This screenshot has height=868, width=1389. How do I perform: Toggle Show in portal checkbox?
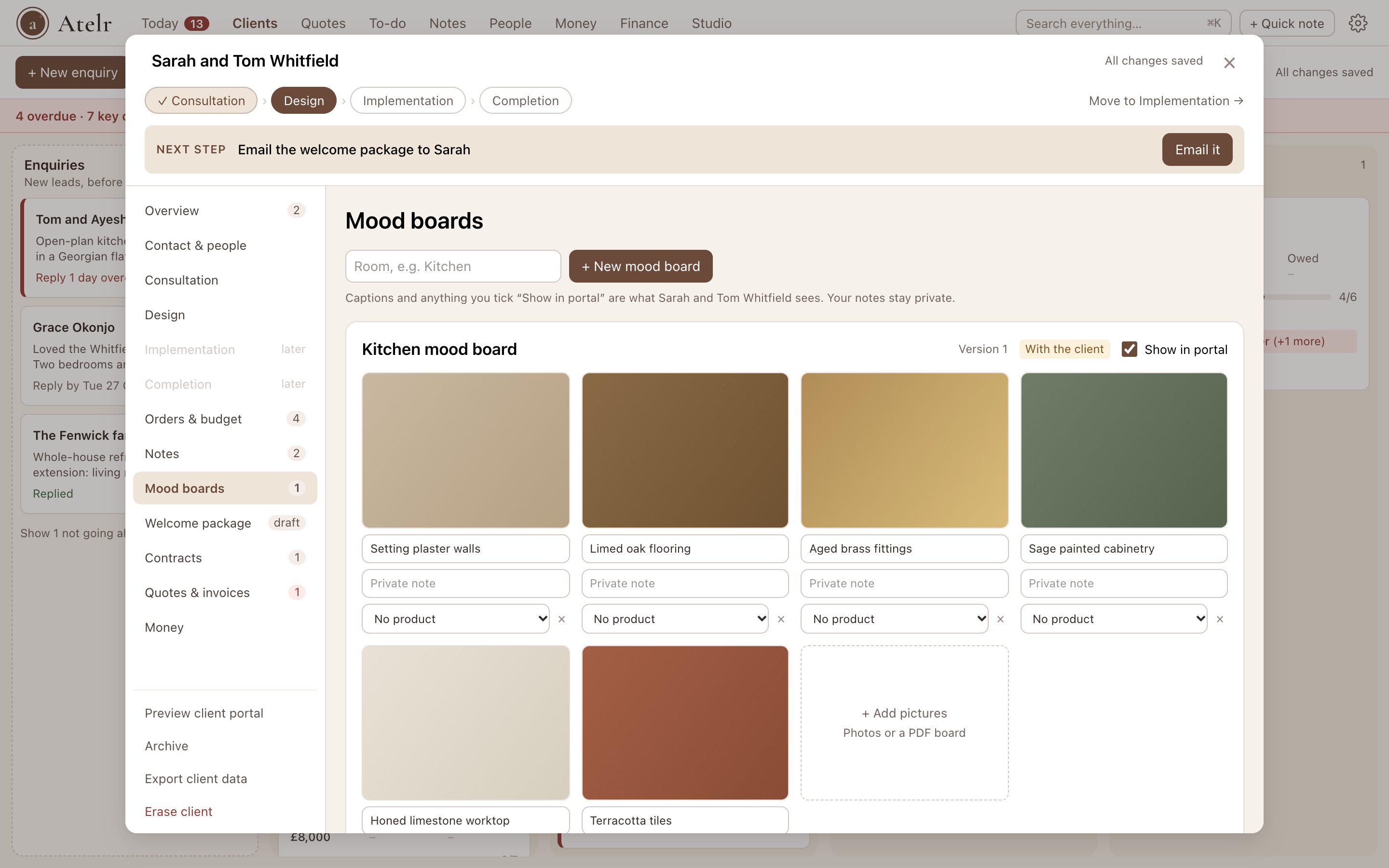tap(1129, 349)
